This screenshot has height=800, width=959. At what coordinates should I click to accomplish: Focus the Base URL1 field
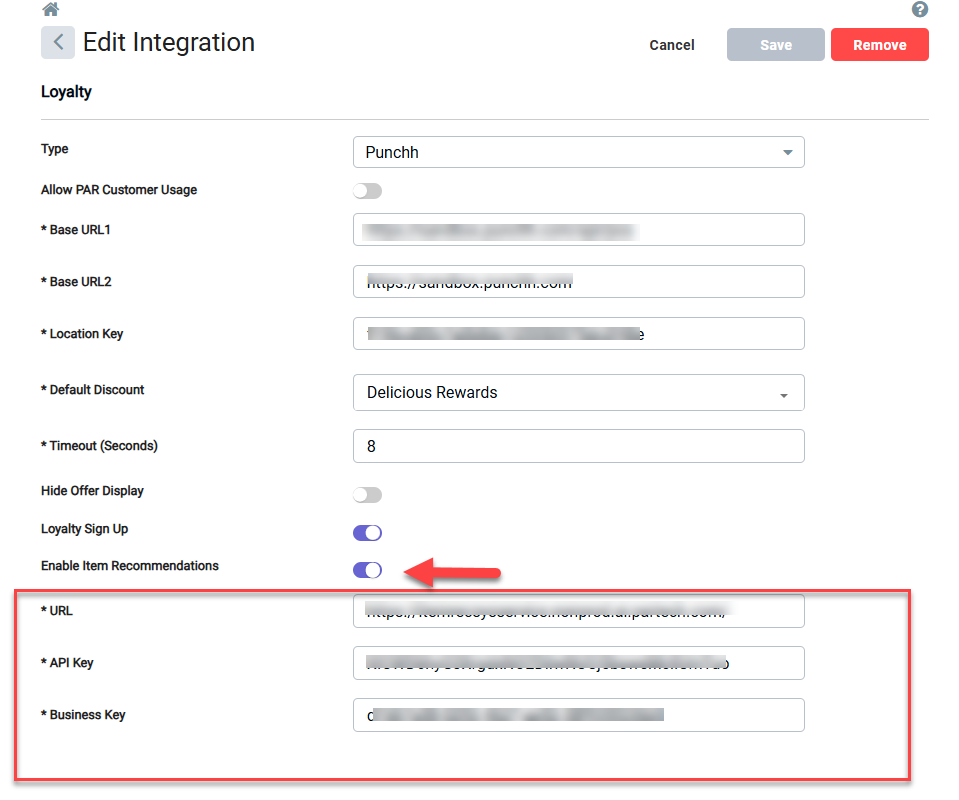579,229
